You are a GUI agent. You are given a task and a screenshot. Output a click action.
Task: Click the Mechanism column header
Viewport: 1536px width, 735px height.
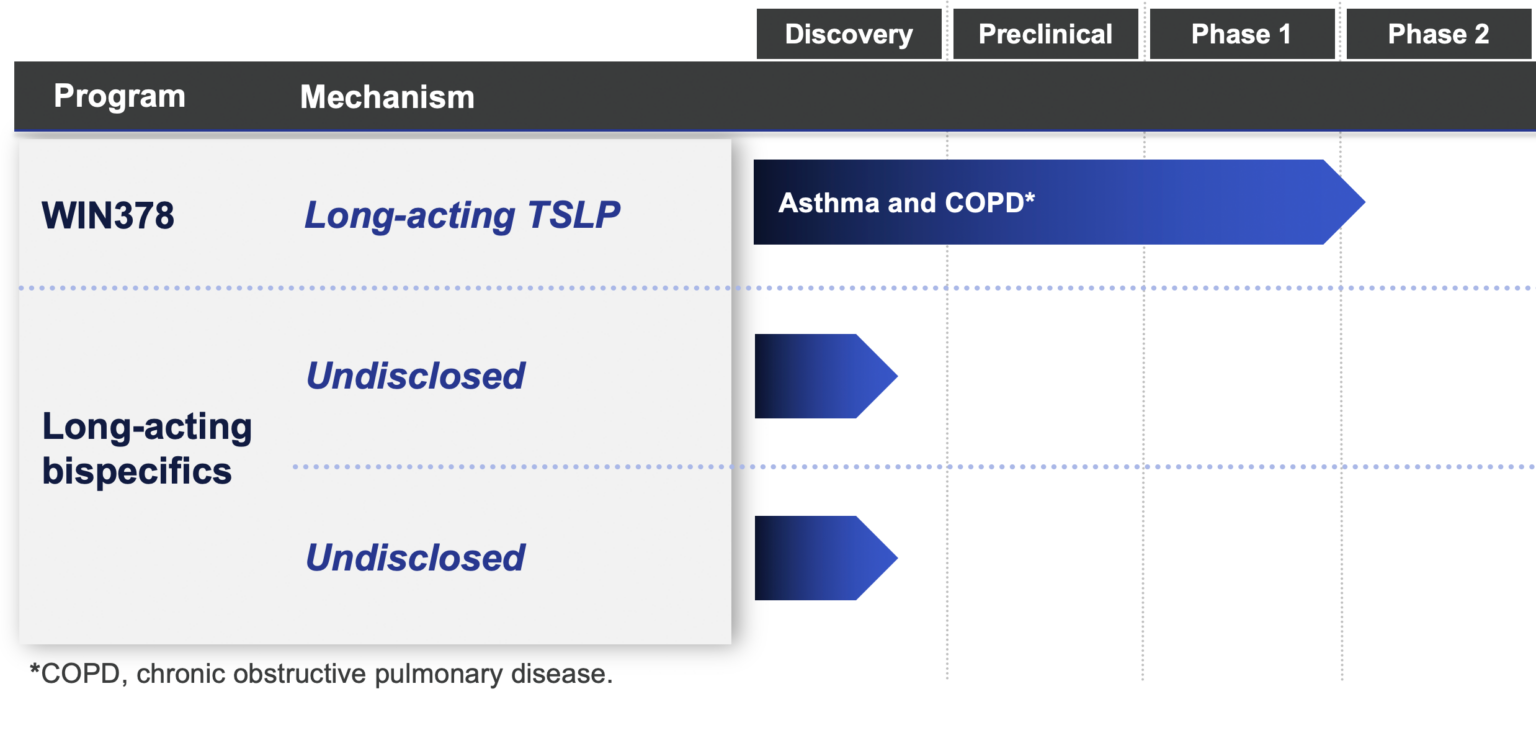click(387, 96)
